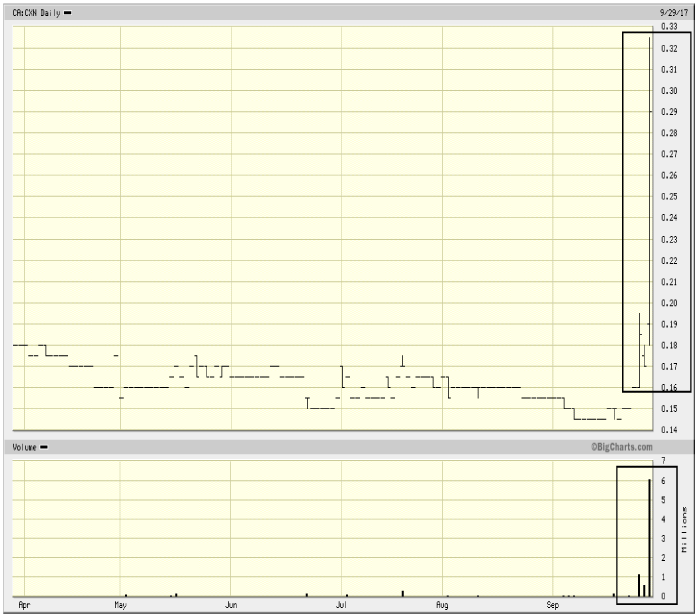
Task: Click the tallest volume bar near 6 million
Action: (x=650, y=538)
